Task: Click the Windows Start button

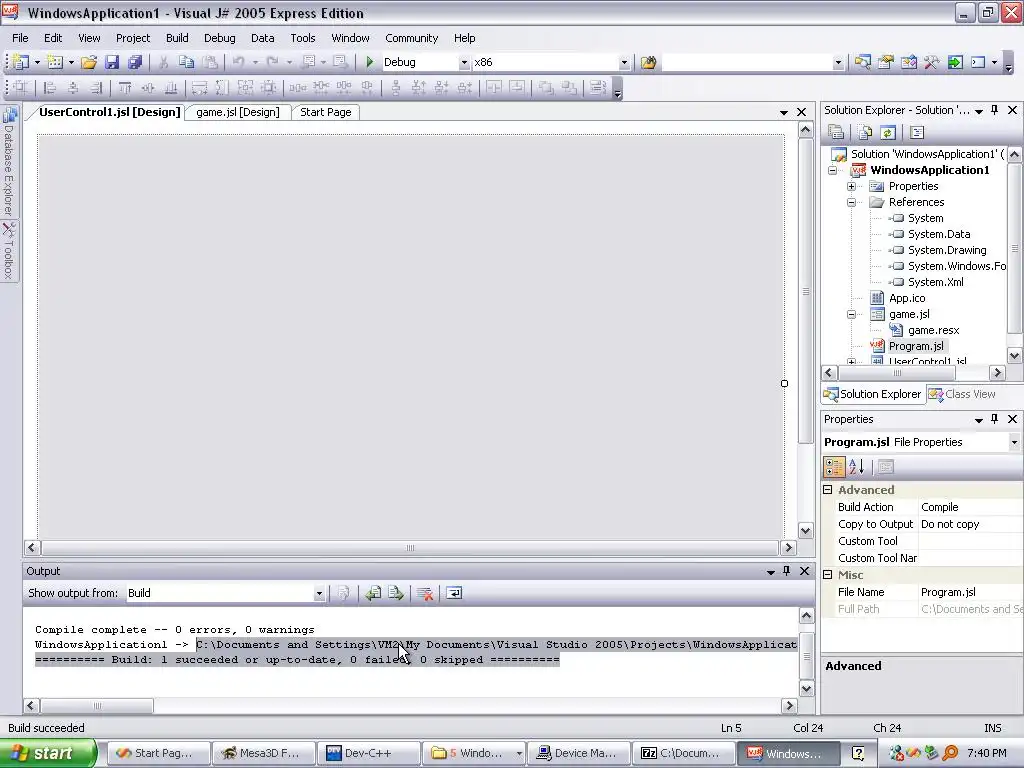Action: 48,753
